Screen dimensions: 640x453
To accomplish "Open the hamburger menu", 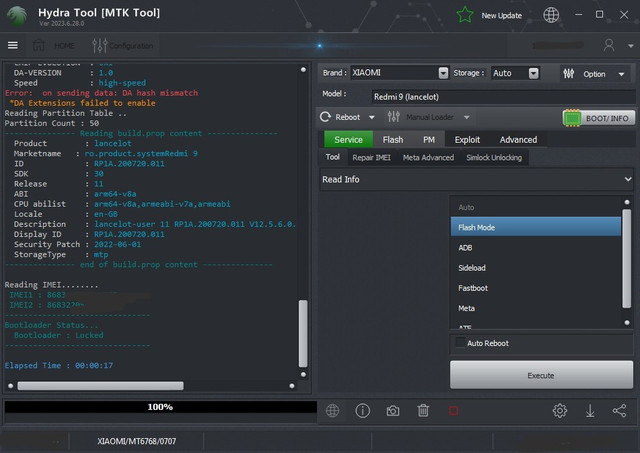I will click(x=13, y=45).
